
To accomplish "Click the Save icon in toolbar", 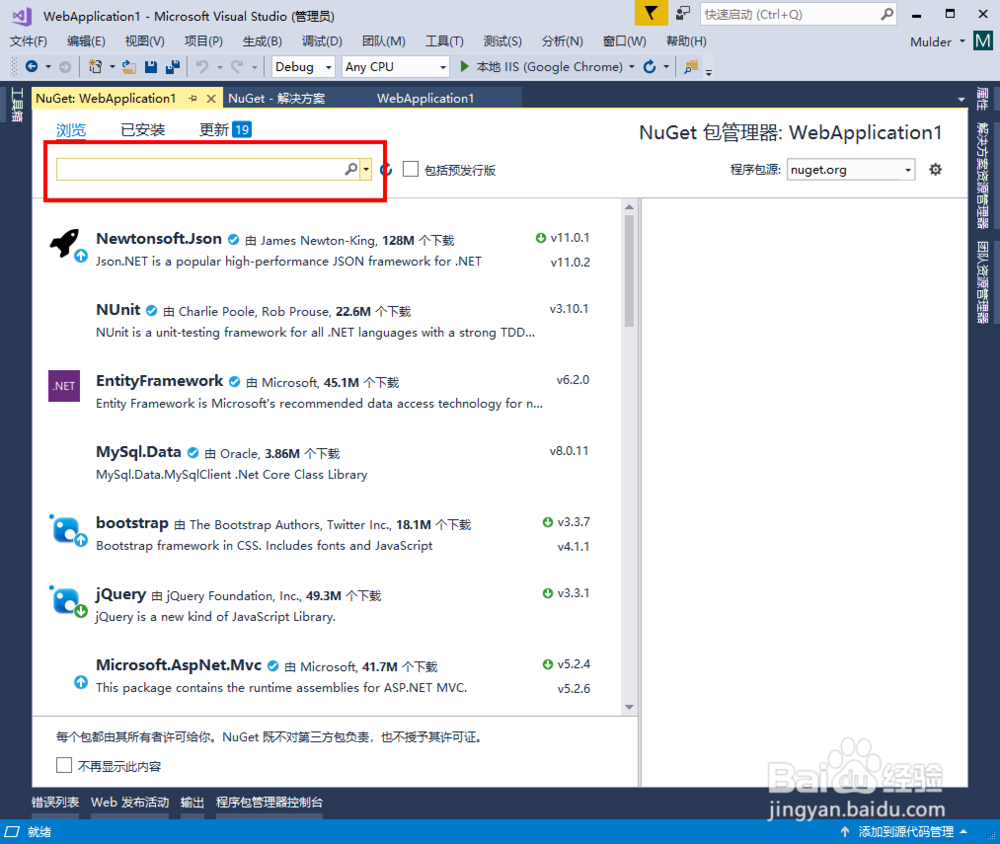I will pyautogui.click(x=151, y=66).
